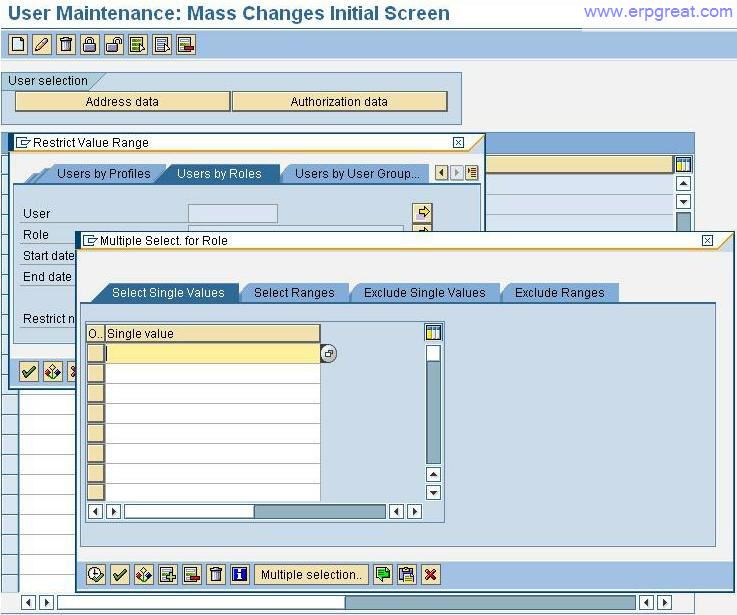Screen dimensions: 737x615
Task: Open table settings icon in Multiple Select dialog
Action: coord(433,332)
